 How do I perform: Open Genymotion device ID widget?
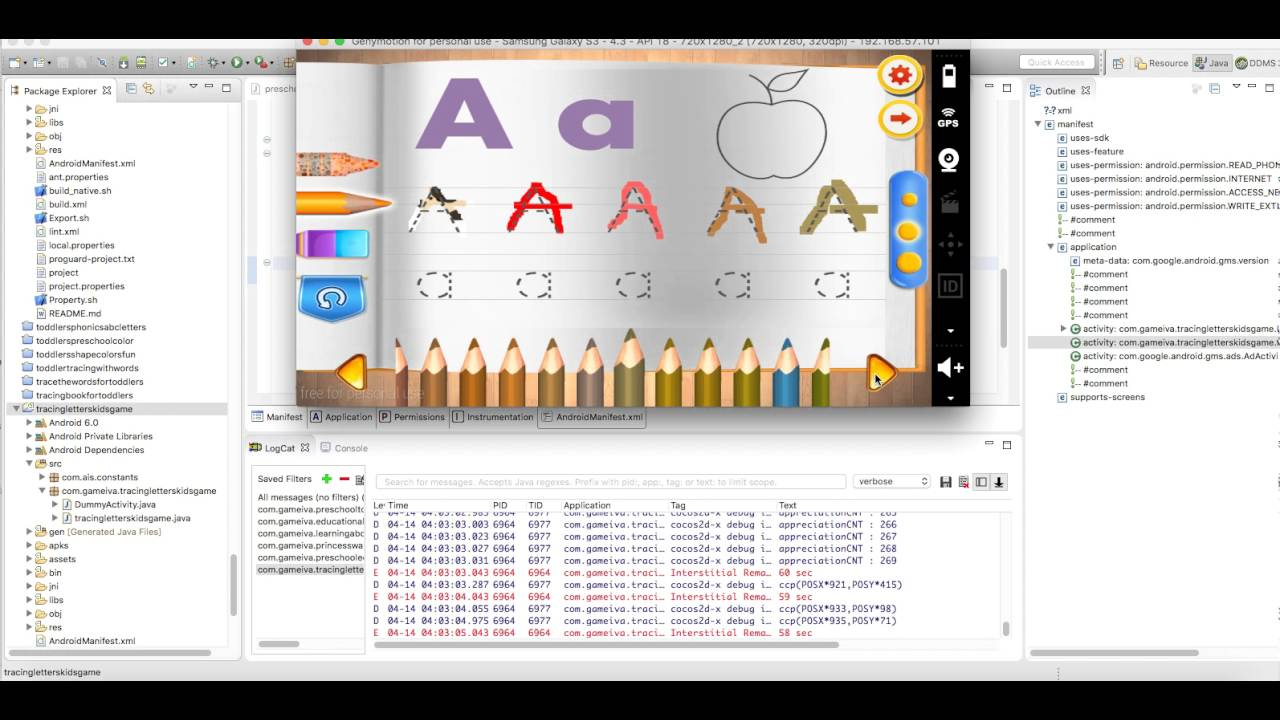pos(949,286)
